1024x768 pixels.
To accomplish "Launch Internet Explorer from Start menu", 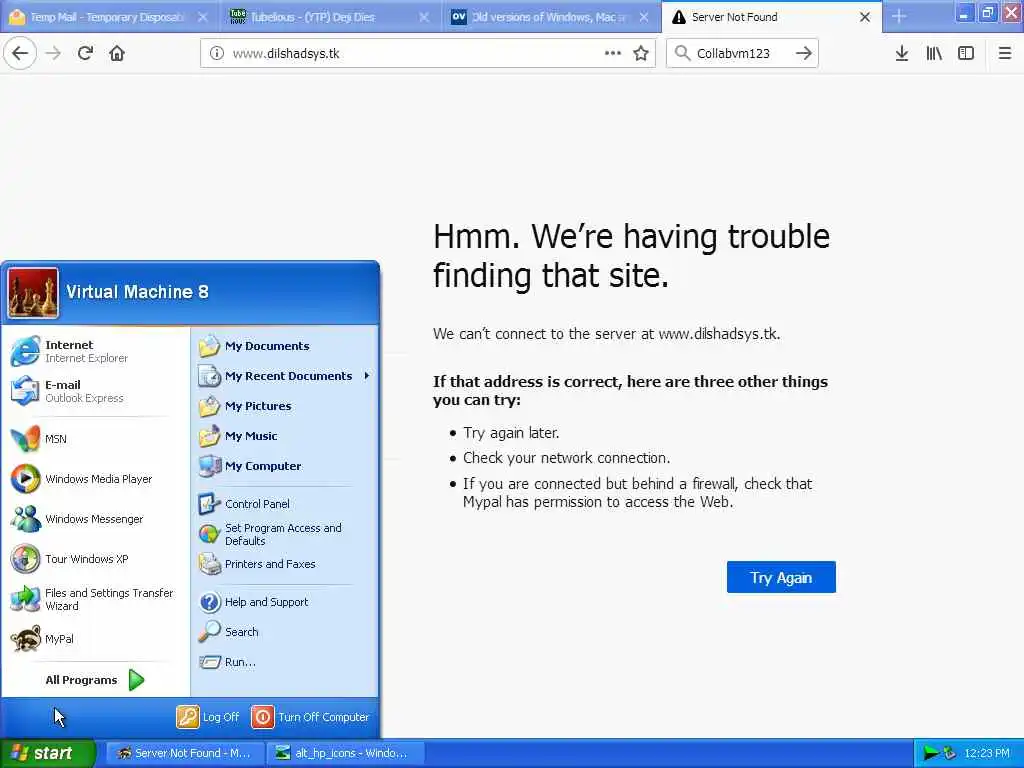I will click(95, 351).
